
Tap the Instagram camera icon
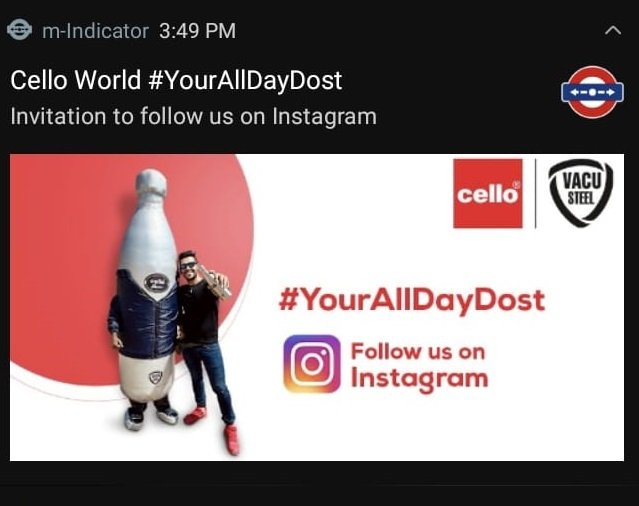(312, 364)
